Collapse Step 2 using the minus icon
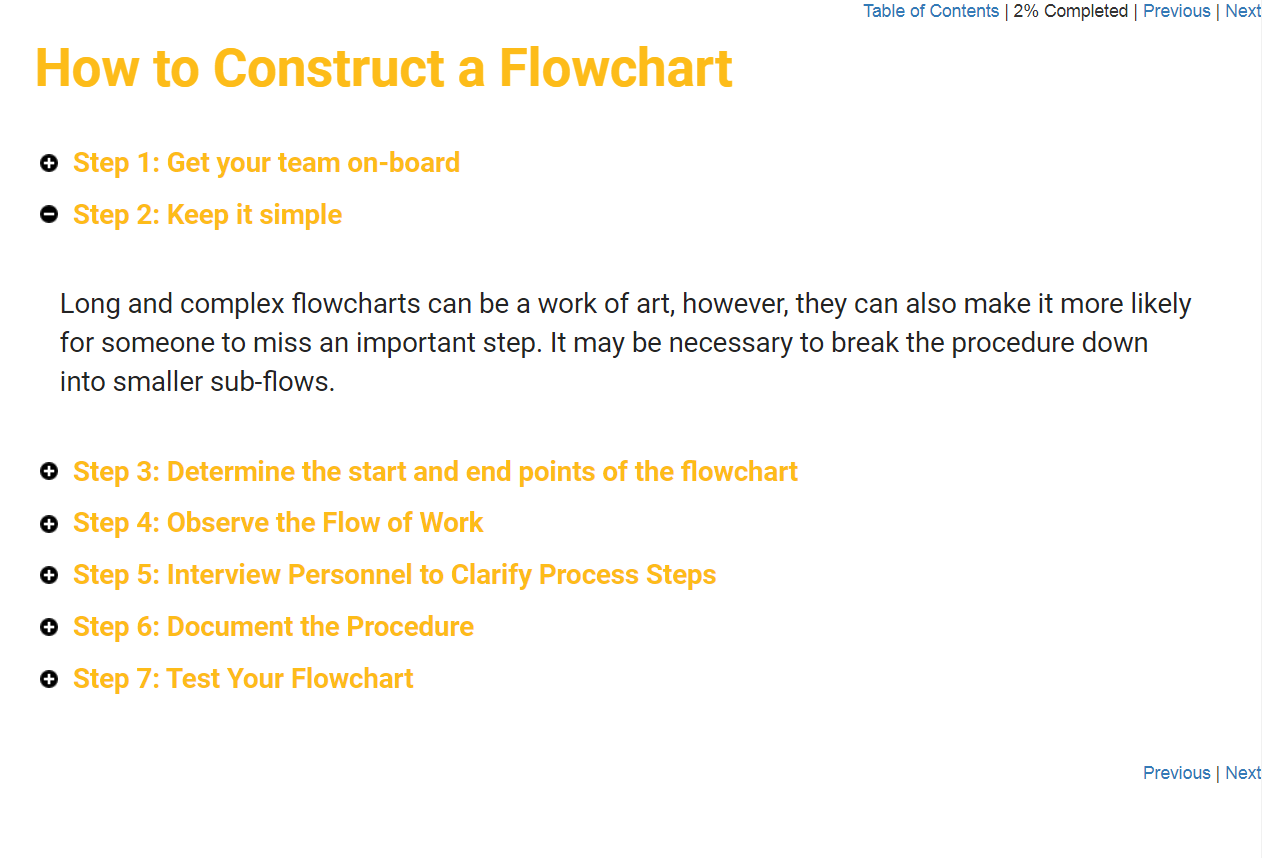 pos(49,215)
